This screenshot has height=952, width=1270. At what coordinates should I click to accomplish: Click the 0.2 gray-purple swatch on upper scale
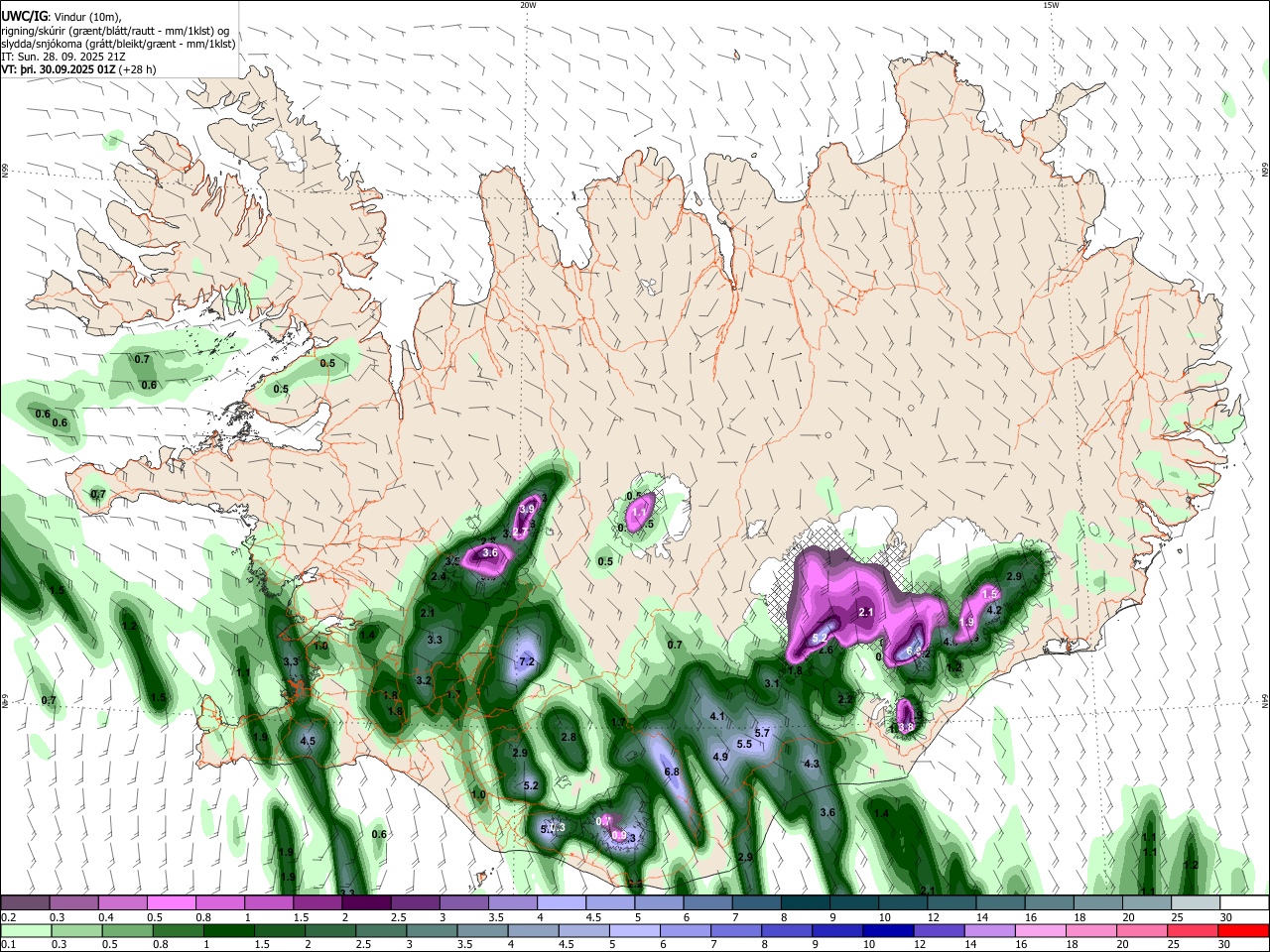(26, 903)
